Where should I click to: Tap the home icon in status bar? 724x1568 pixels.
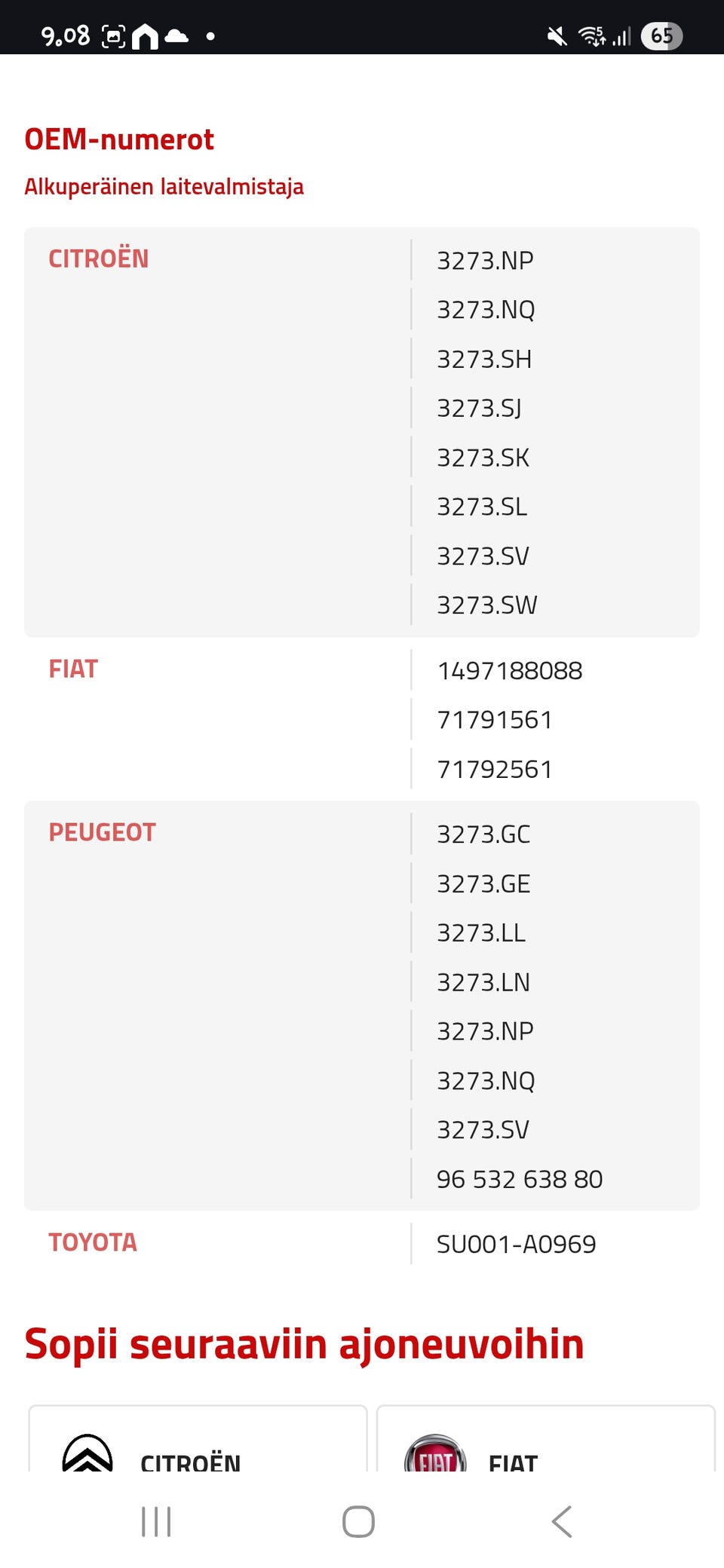pos(146,35)
